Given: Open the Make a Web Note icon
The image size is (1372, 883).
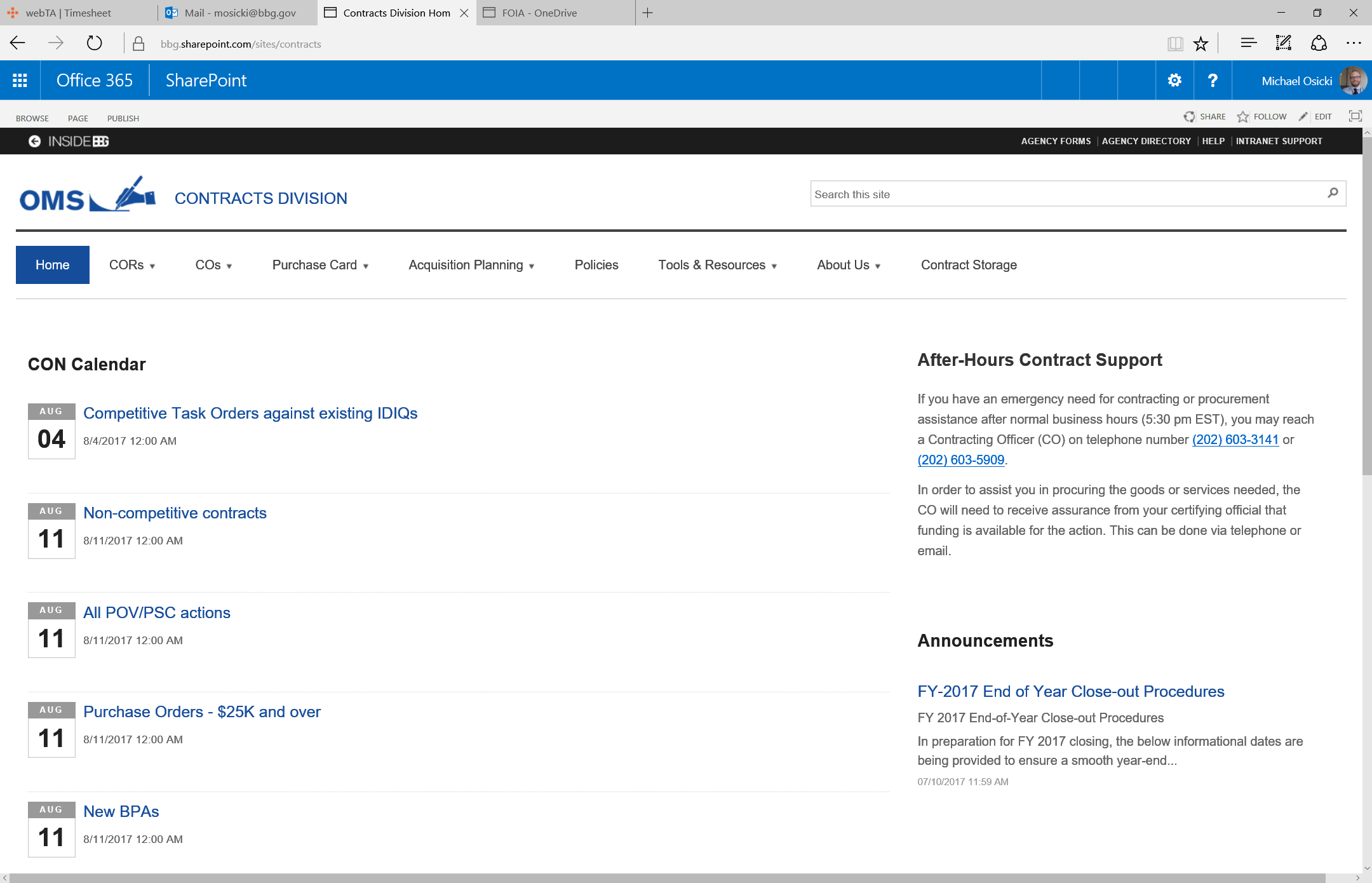Looking at the screenshot, I should (x=1284, y=43).
